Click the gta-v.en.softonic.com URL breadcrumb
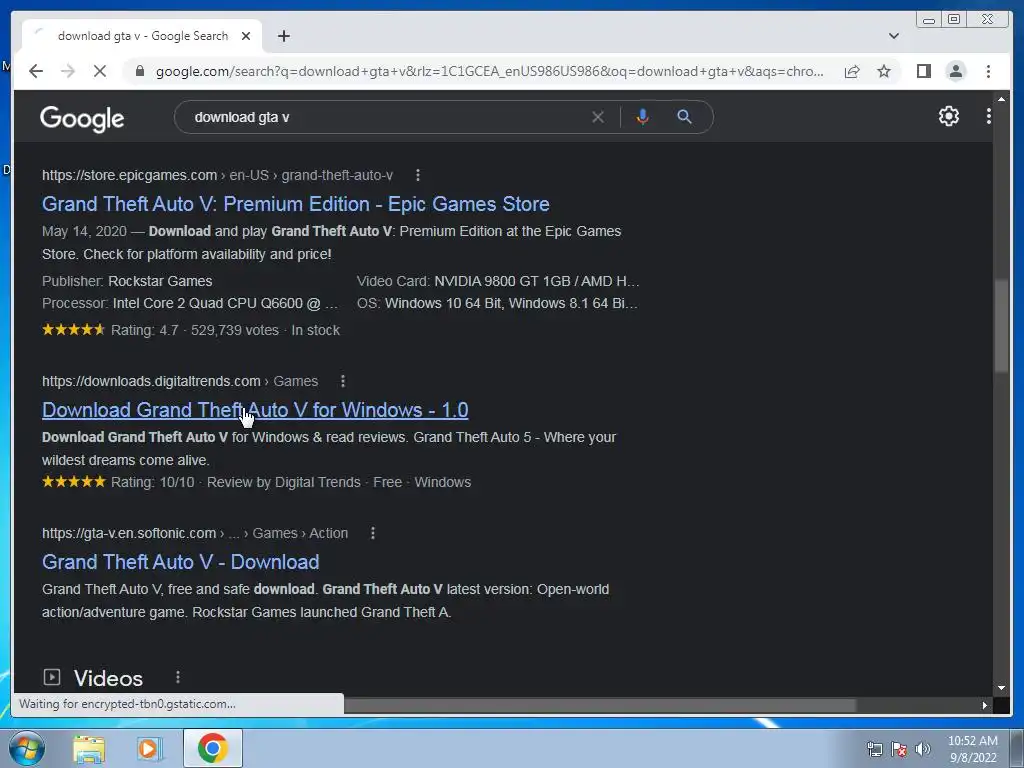Screen dimensions: 1024x768 click(x=195, y=533)
